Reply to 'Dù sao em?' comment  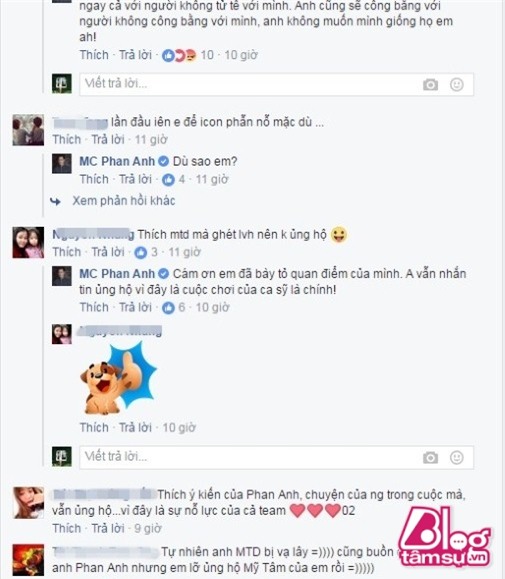[x=135, y=179]
